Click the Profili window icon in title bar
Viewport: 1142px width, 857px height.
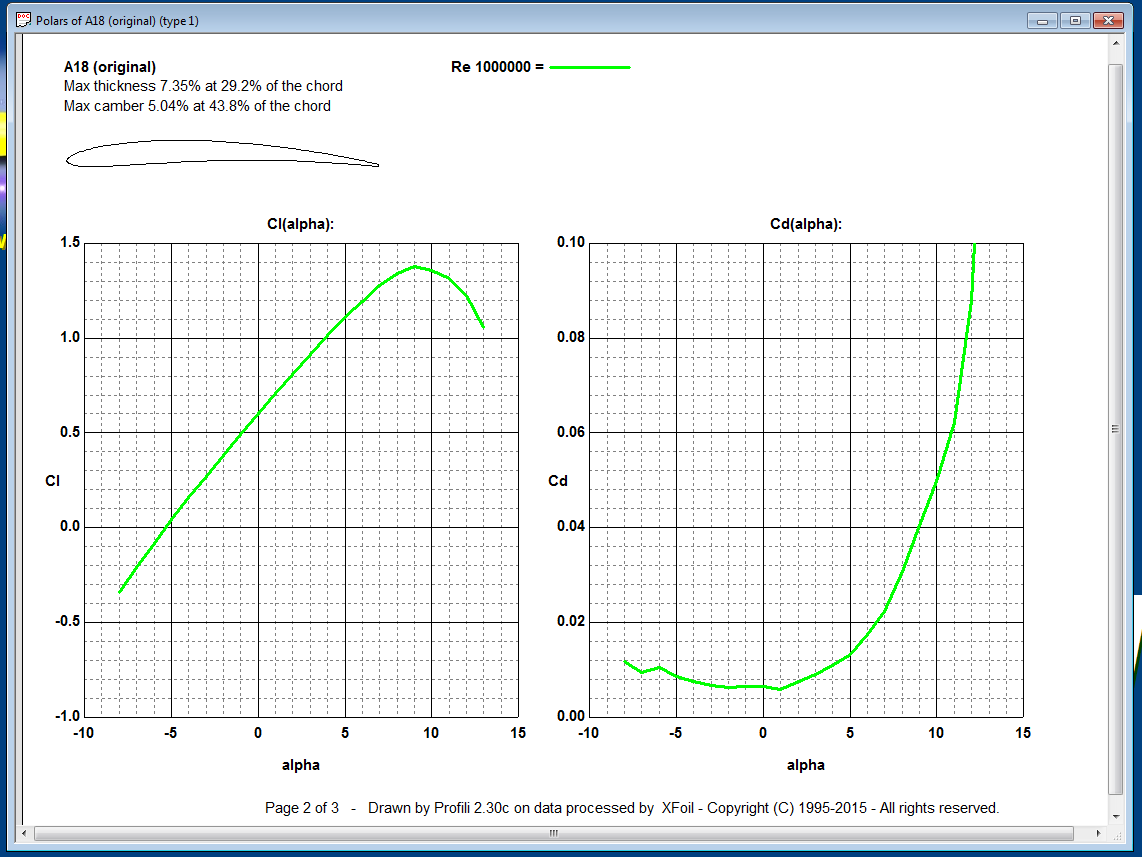23,20
